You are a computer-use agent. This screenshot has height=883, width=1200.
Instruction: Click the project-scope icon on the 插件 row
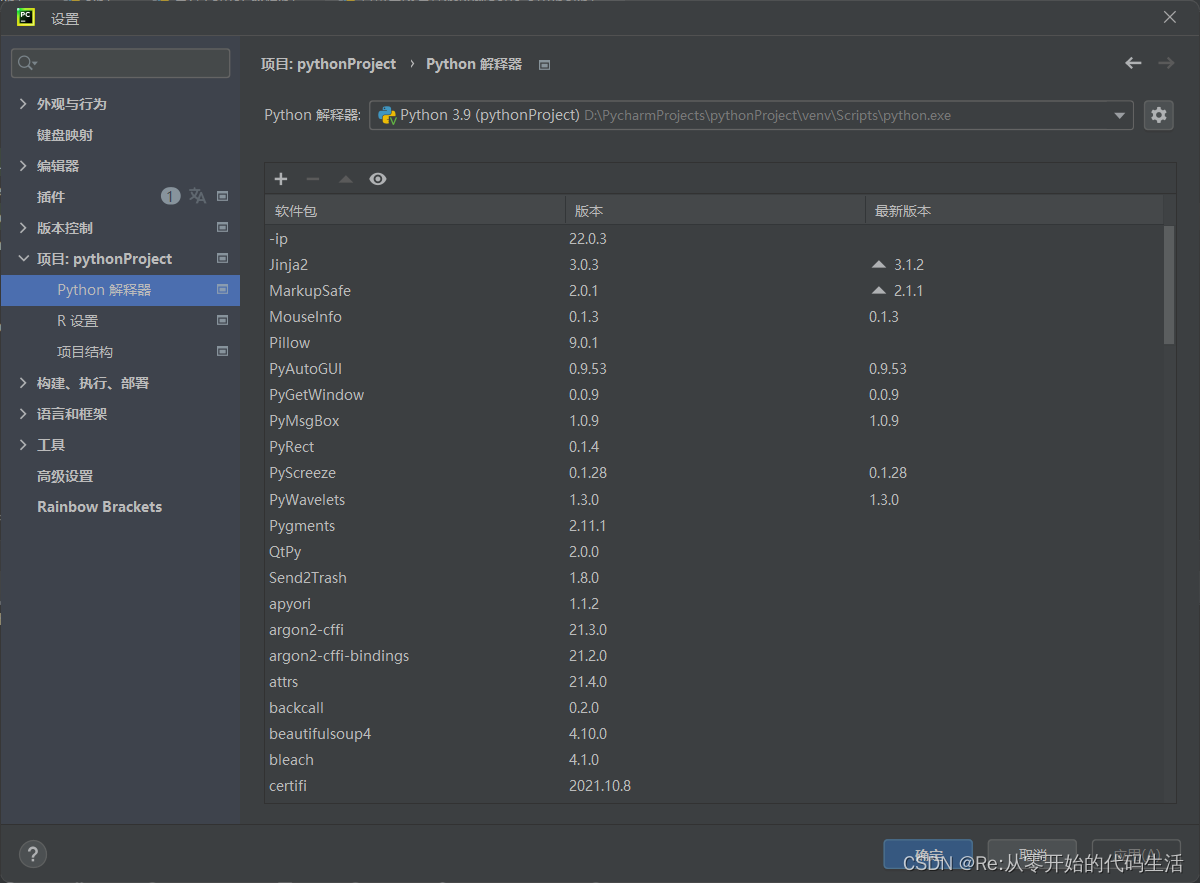(223, 196)
